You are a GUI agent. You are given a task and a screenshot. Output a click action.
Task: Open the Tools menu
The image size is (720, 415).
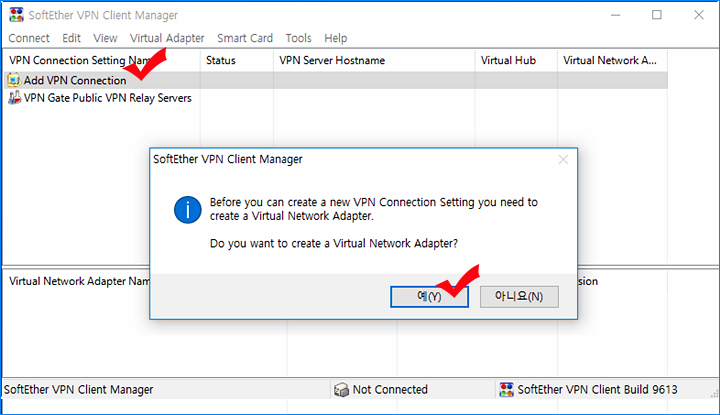[298, 38]
